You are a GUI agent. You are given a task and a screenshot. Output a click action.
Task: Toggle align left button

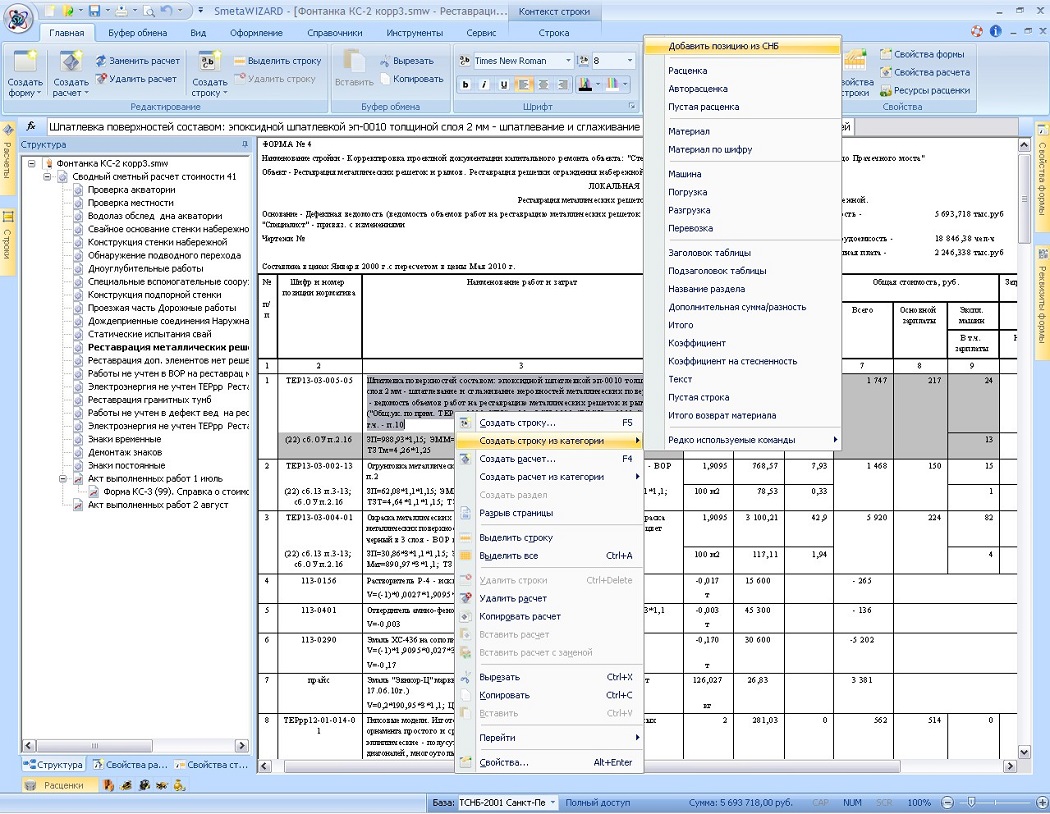[524, 84]
